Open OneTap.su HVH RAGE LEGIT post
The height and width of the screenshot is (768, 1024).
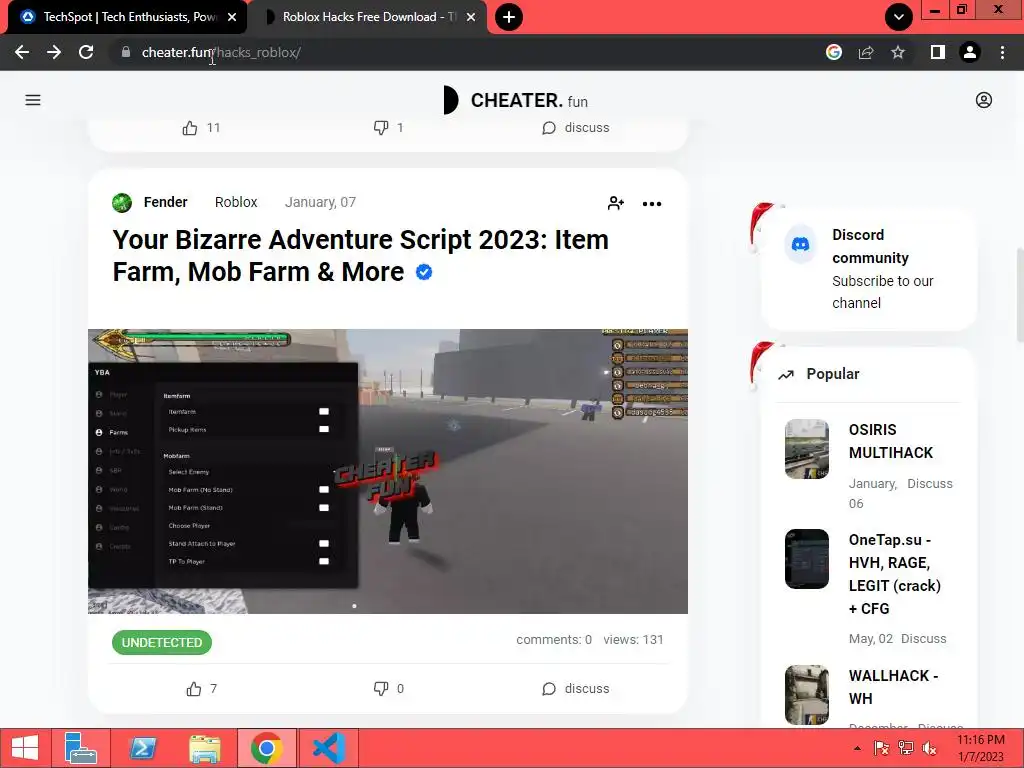(x=895, y=575)
